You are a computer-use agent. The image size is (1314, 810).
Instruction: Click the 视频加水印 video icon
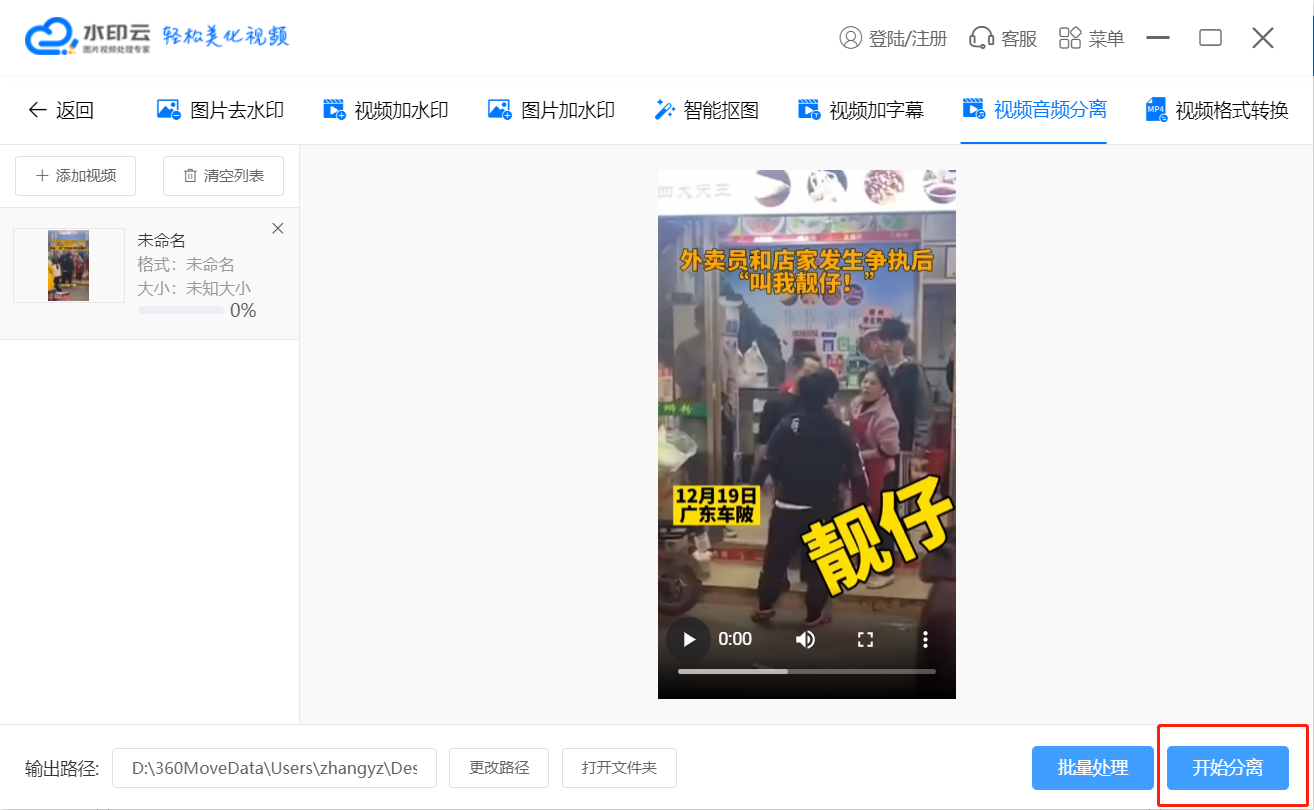click(x=334, y=110)
